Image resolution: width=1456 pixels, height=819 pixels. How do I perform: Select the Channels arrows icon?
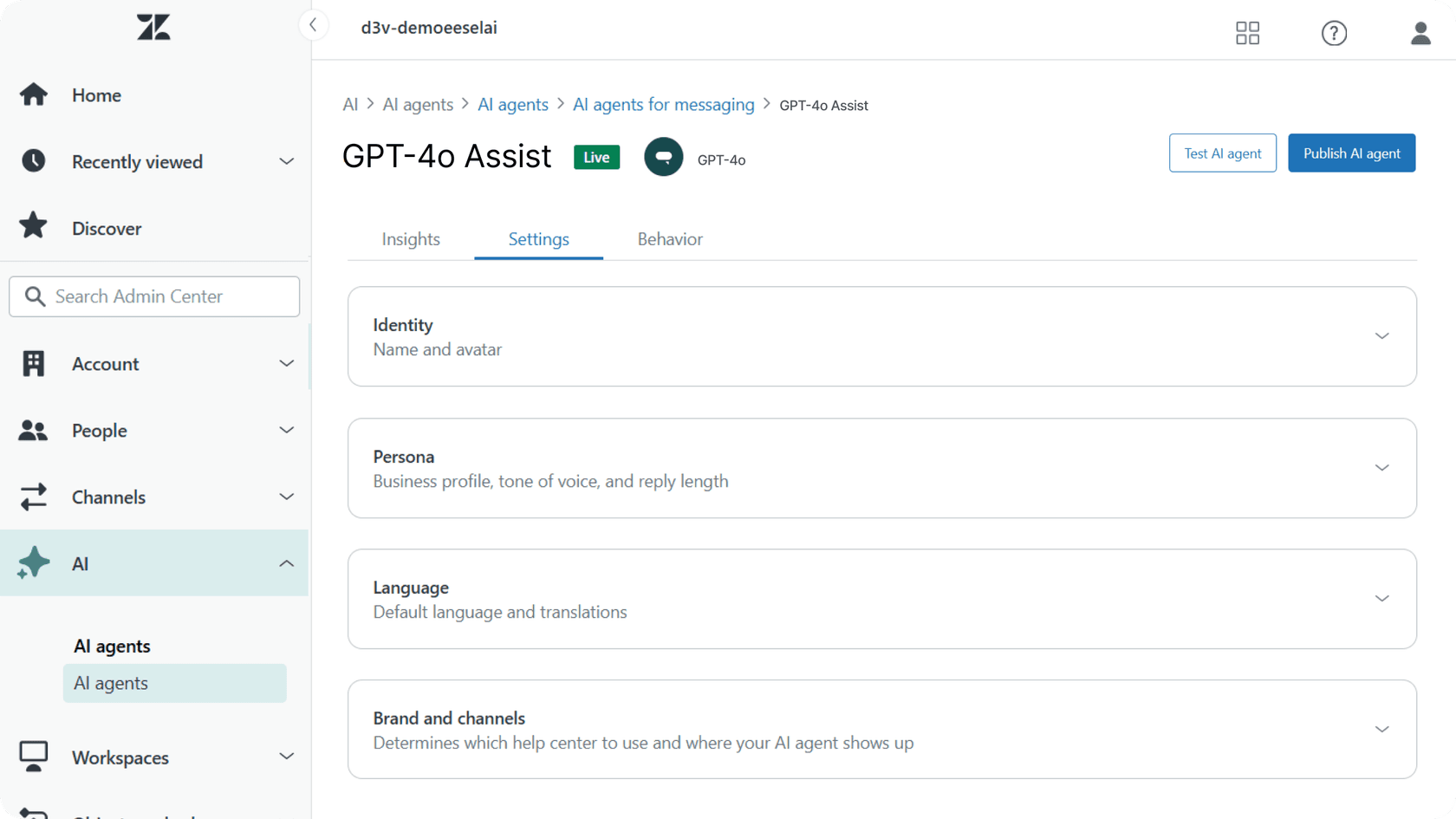click(x=33, y=497)
